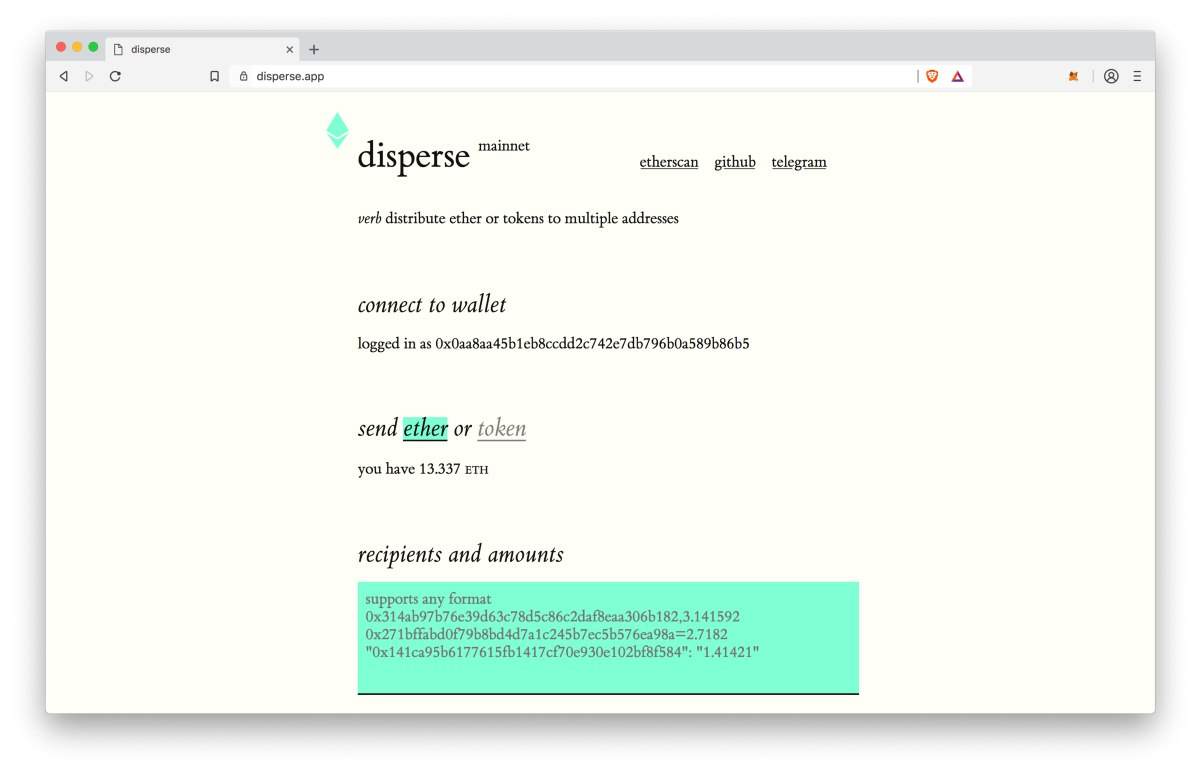Click the browser forward arrow
Image resolution: width=1200 pixels, height=773 pixels.
(89, 76)
